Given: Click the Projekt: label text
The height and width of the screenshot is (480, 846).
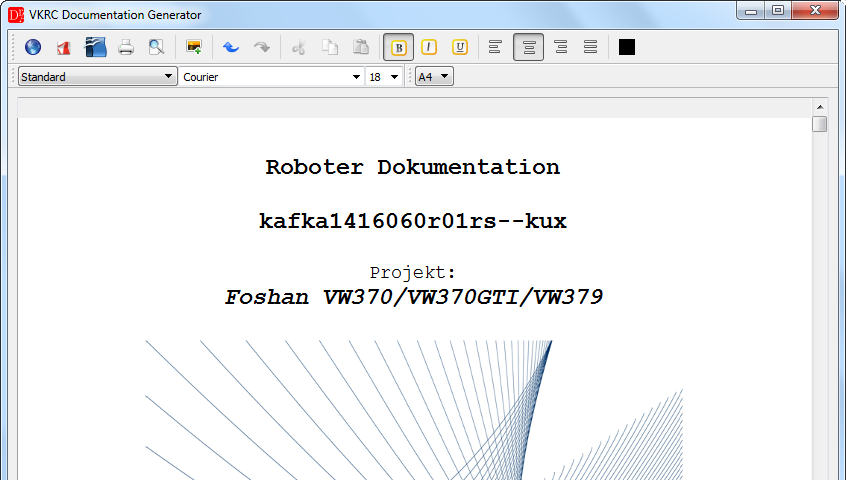Looking at the screenshot, I should [x=413, y=273].
